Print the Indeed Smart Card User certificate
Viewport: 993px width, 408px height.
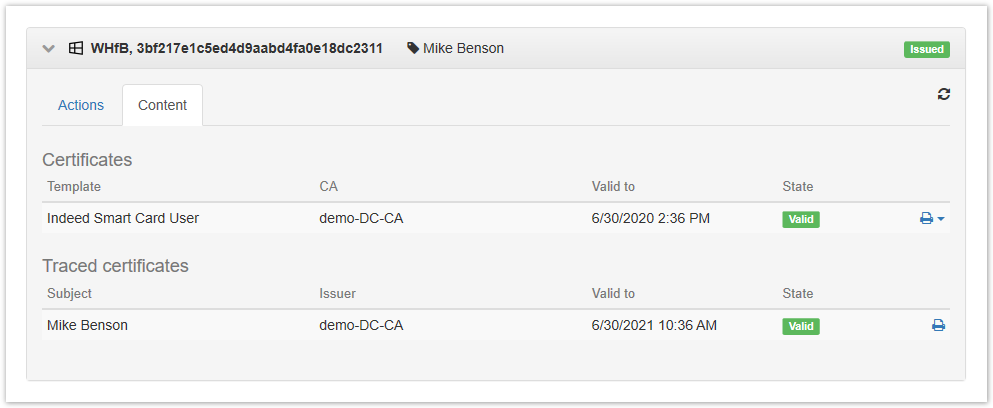point(927,219)
